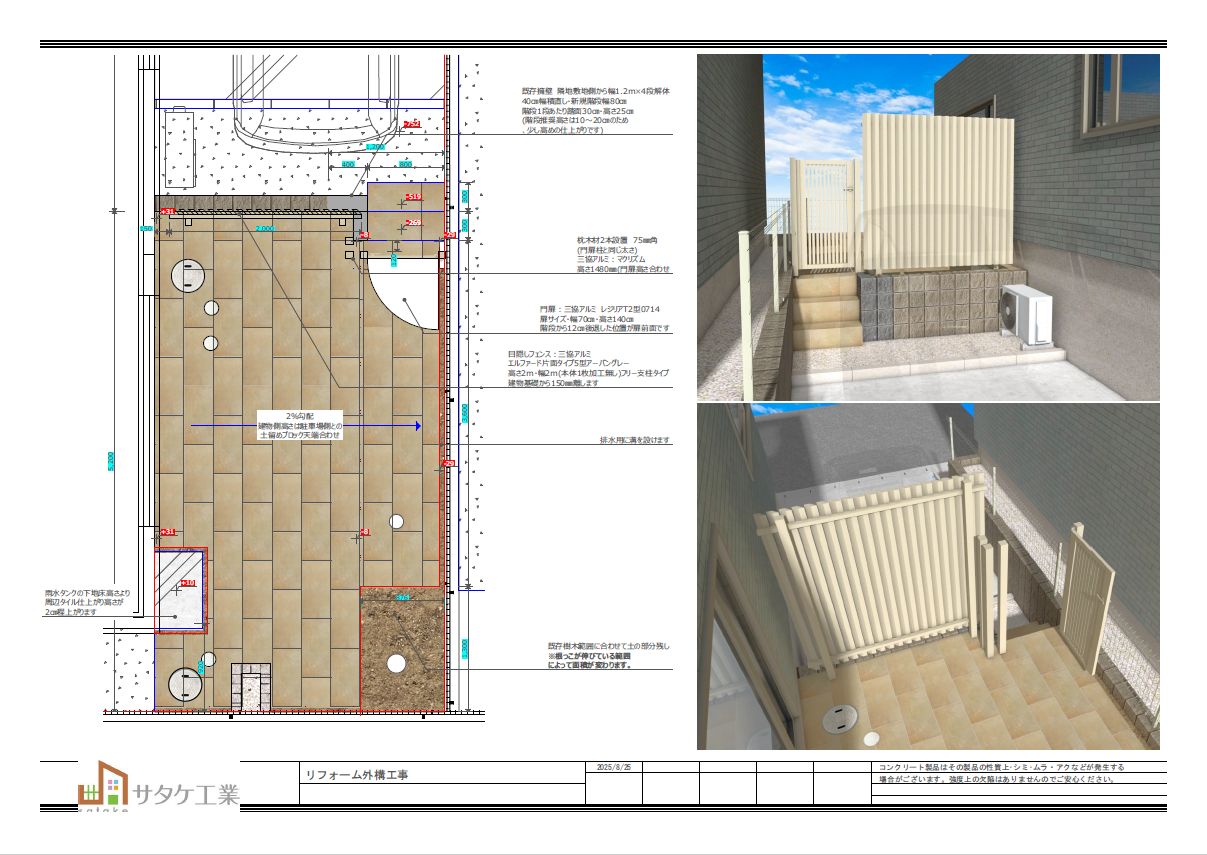1207x855 pixels.
Task: Open the upper 3D rendering of gate and fence
Action: point(927,227)
